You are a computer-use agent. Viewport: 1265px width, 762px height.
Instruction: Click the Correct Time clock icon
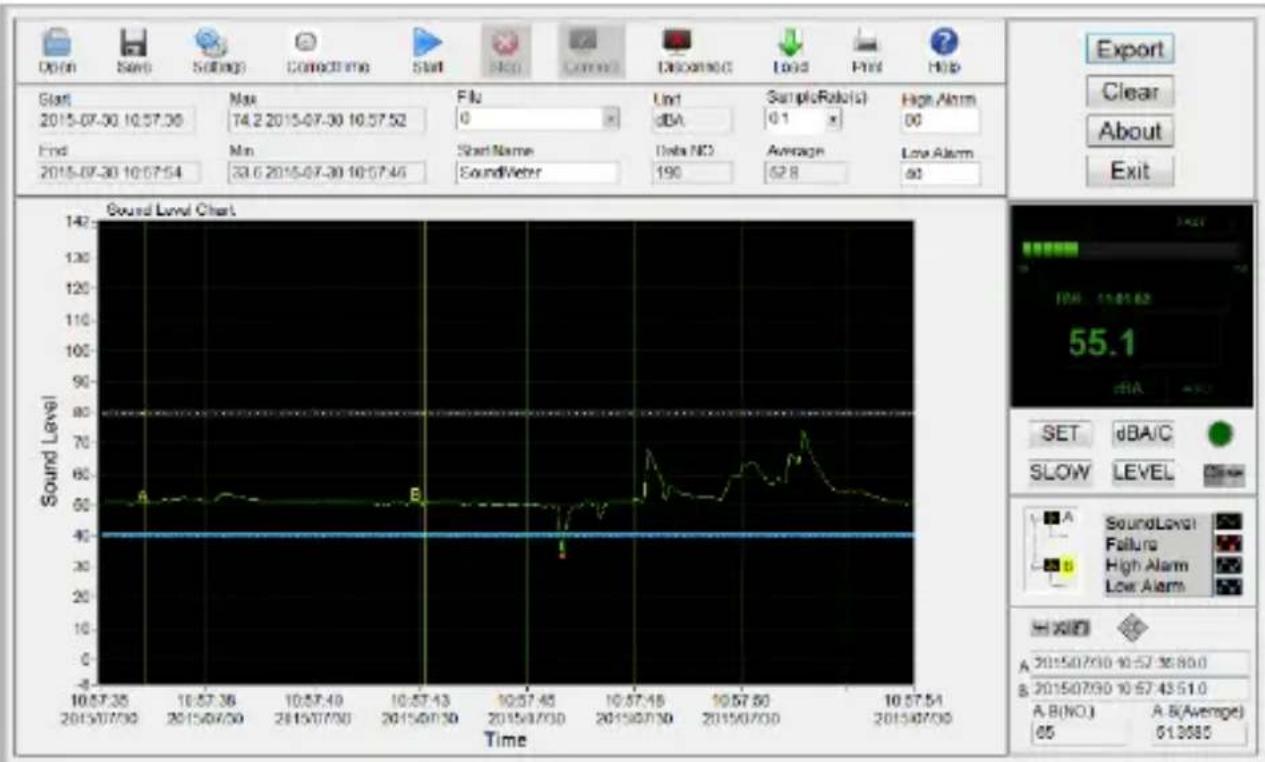coord(308,44)
